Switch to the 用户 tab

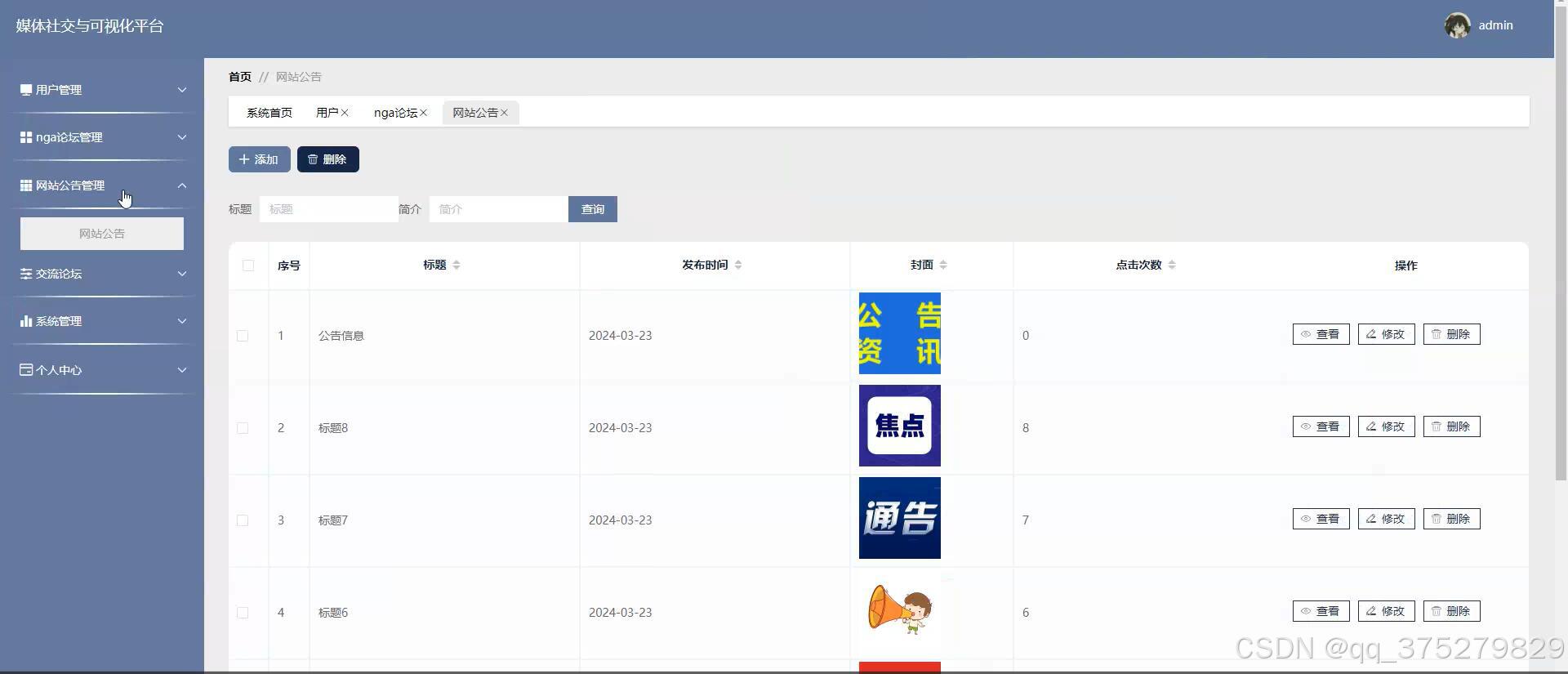(x=327, y=113)
